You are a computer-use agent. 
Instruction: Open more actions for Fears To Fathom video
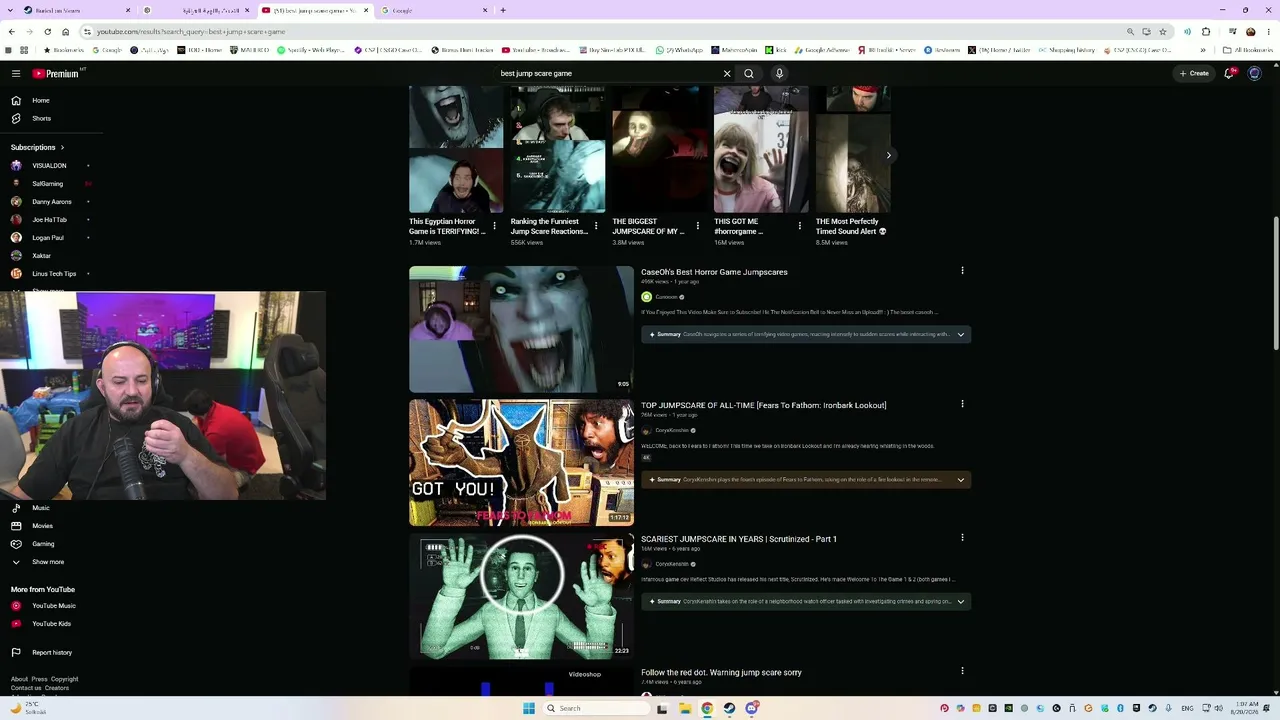(962, 404)
